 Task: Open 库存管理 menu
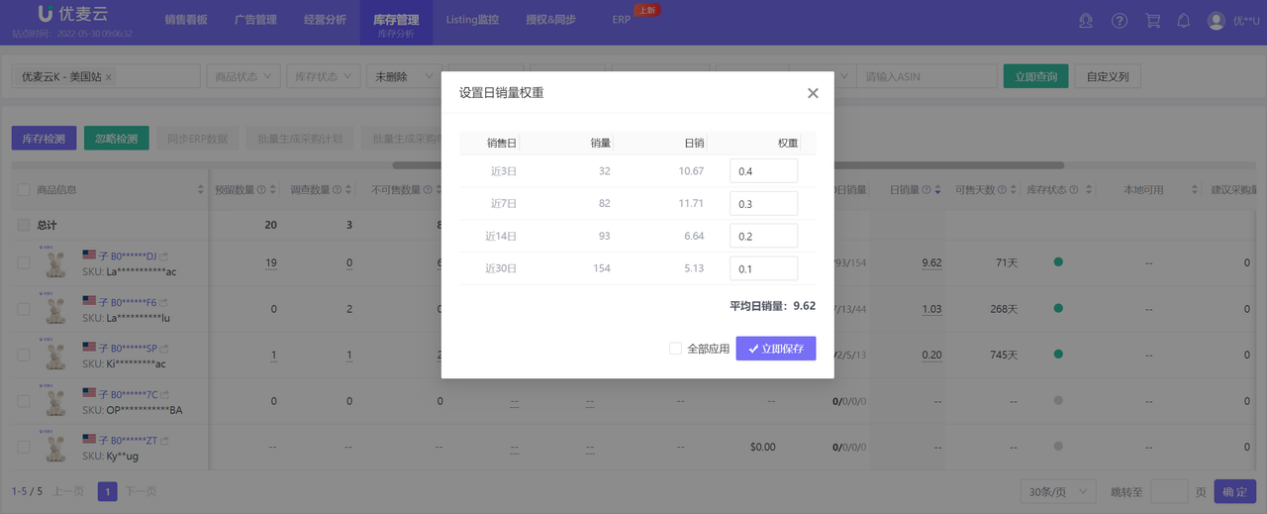[x=395, y=22]
